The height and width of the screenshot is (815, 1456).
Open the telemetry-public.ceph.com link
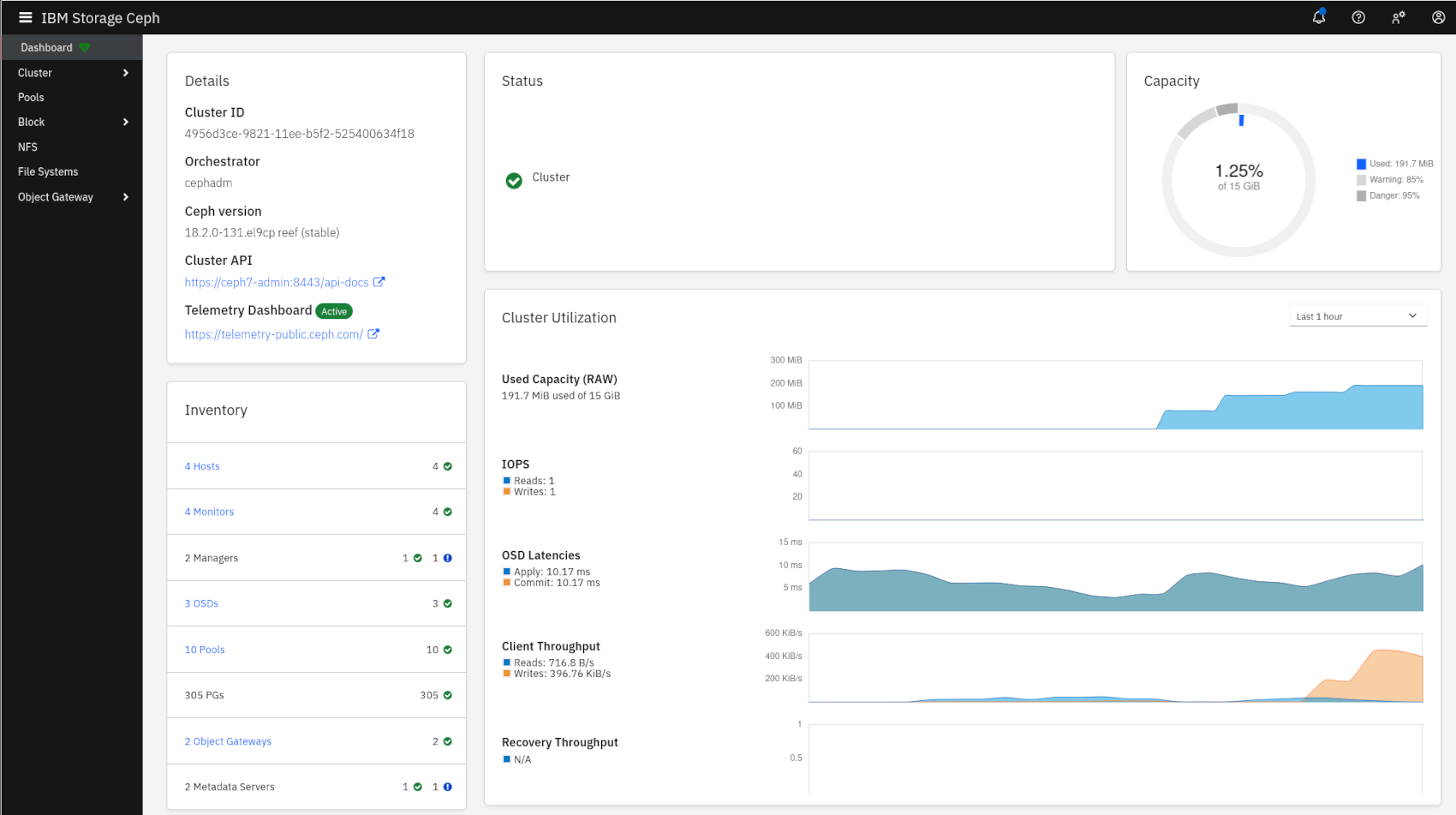[273, 334]
